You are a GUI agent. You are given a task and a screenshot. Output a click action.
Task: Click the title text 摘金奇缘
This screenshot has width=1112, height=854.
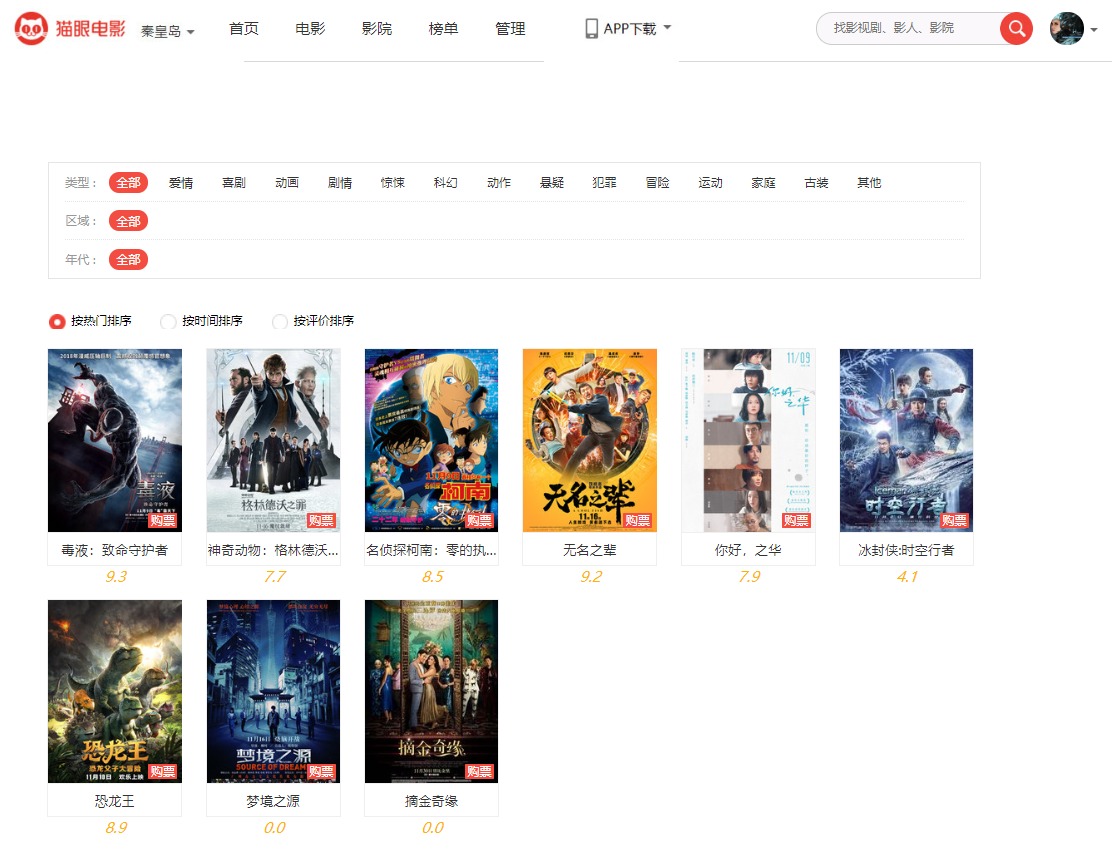pos(431,802)
